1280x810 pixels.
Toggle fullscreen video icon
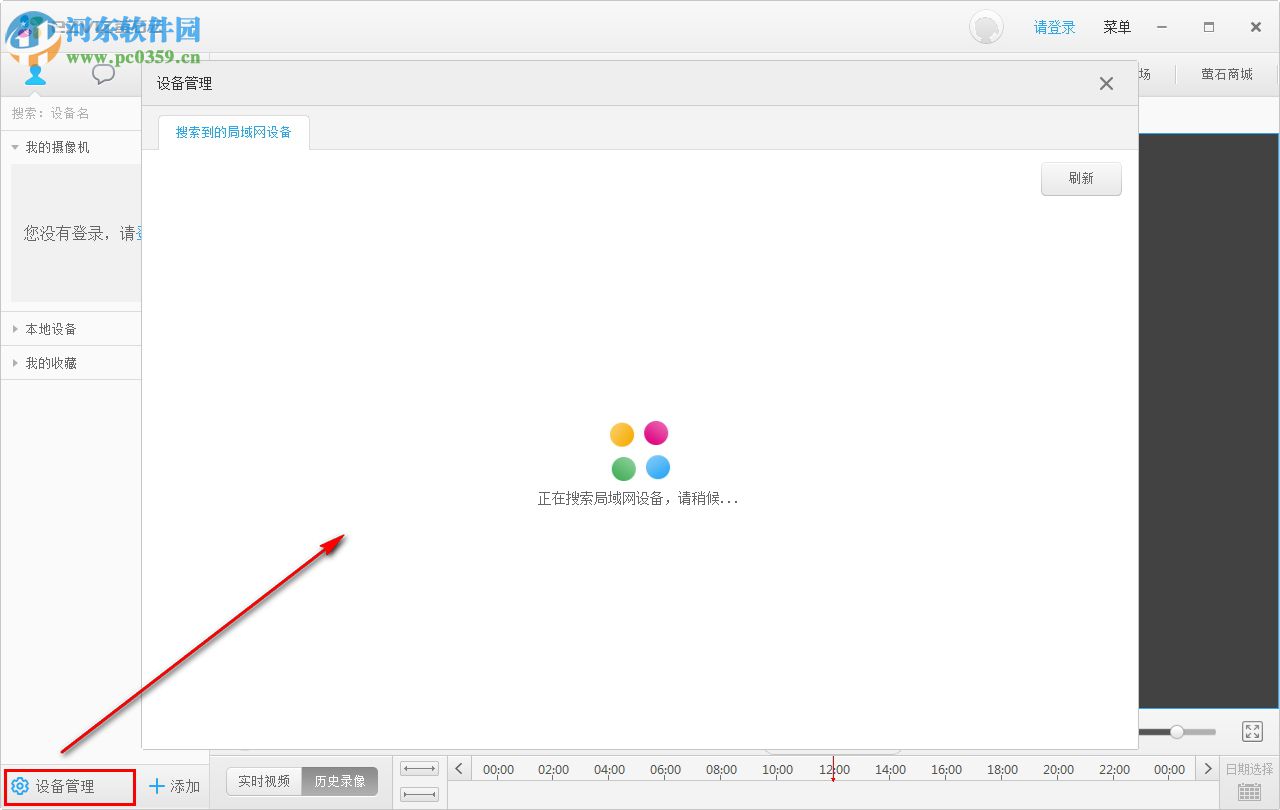[1252, 732]
